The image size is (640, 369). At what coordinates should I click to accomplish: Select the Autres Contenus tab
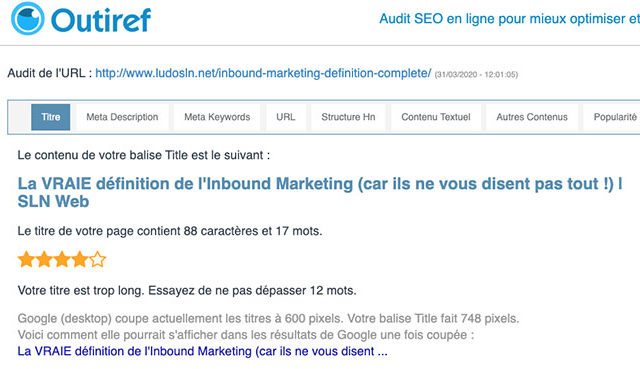(x=532, y=117)
